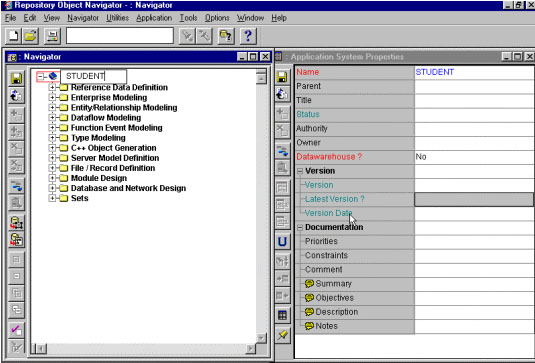
Task: Click the blue question mark Help icon
Action: click(x=248, y=36)
